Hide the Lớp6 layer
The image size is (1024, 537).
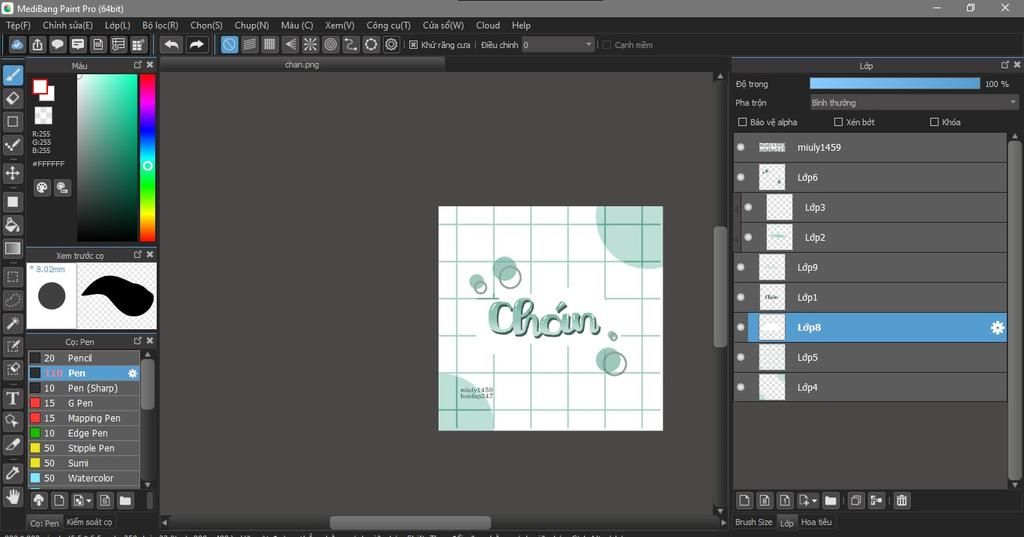(741, 177)
